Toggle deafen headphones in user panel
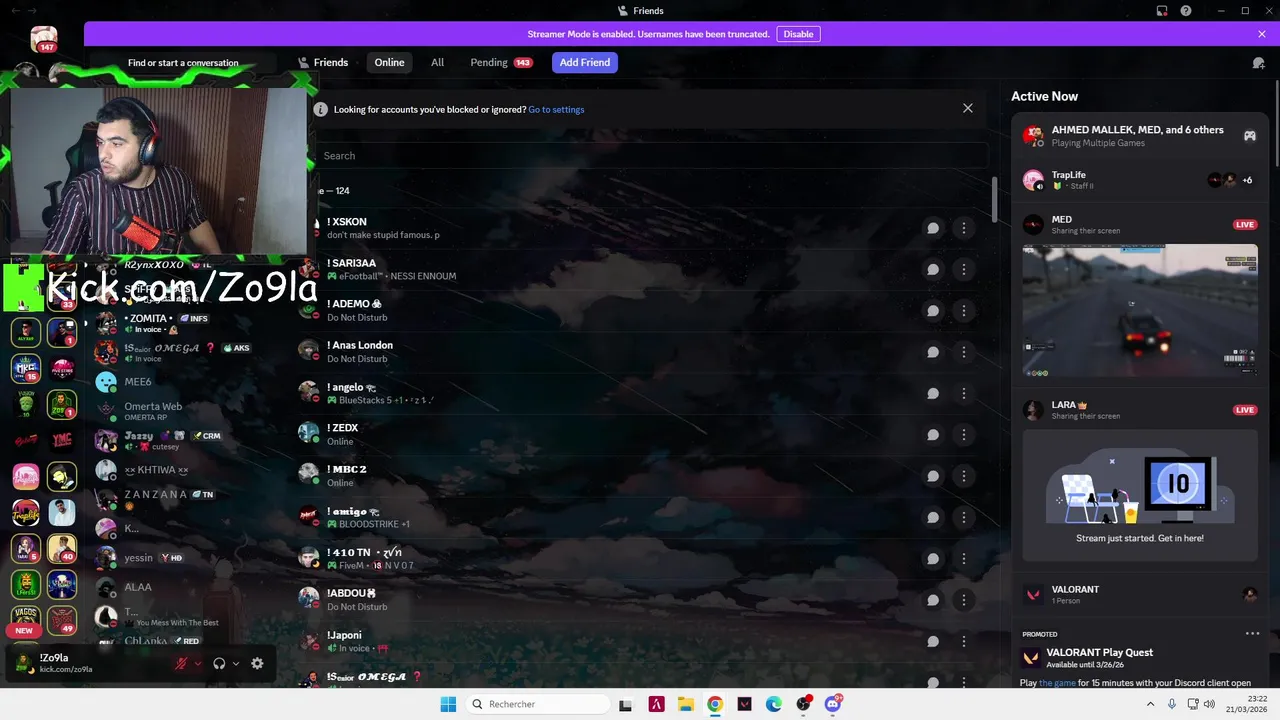This screenshot has height=720, width=1280. click(219, 663)
